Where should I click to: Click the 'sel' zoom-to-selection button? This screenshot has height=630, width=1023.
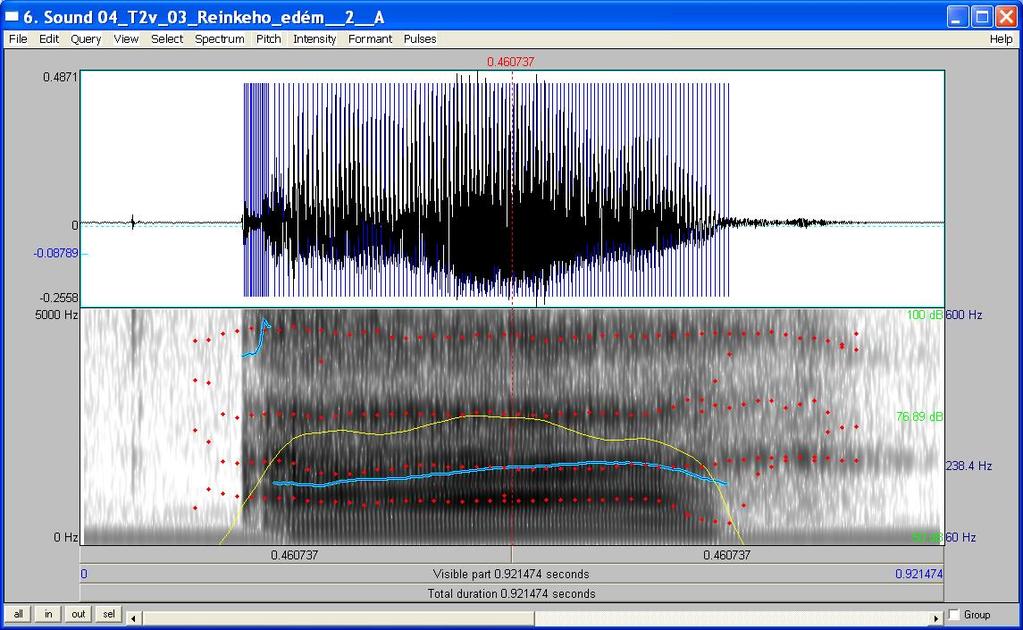click(109, 614)
